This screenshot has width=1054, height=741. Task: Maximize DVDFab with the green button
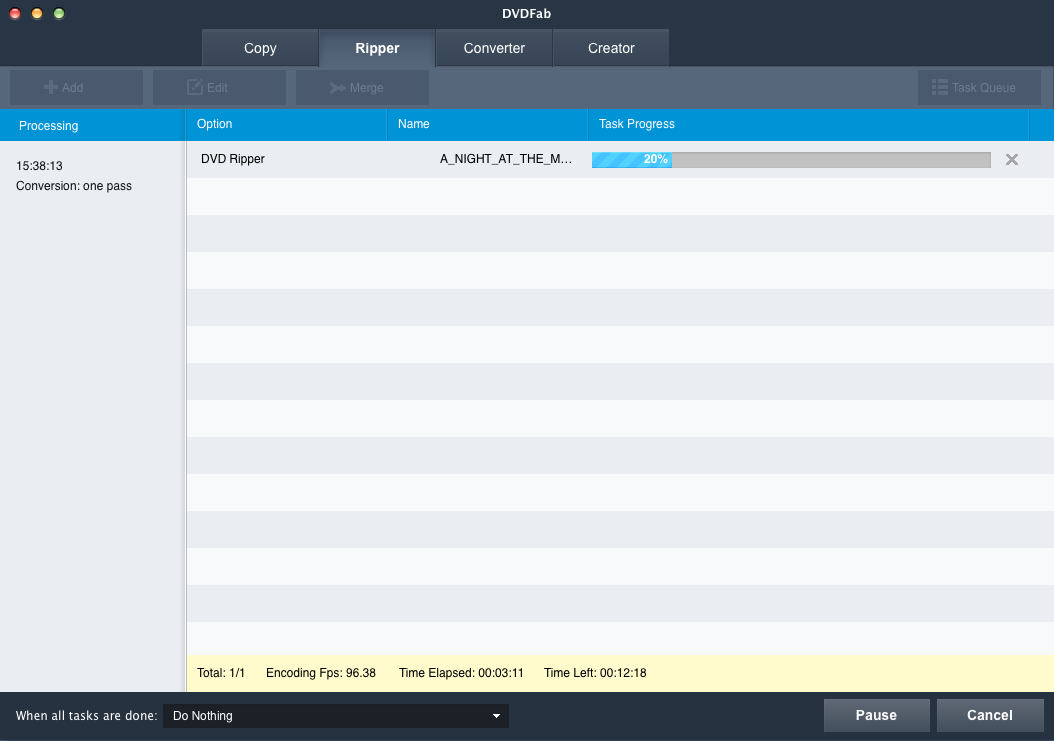(59, 13)
